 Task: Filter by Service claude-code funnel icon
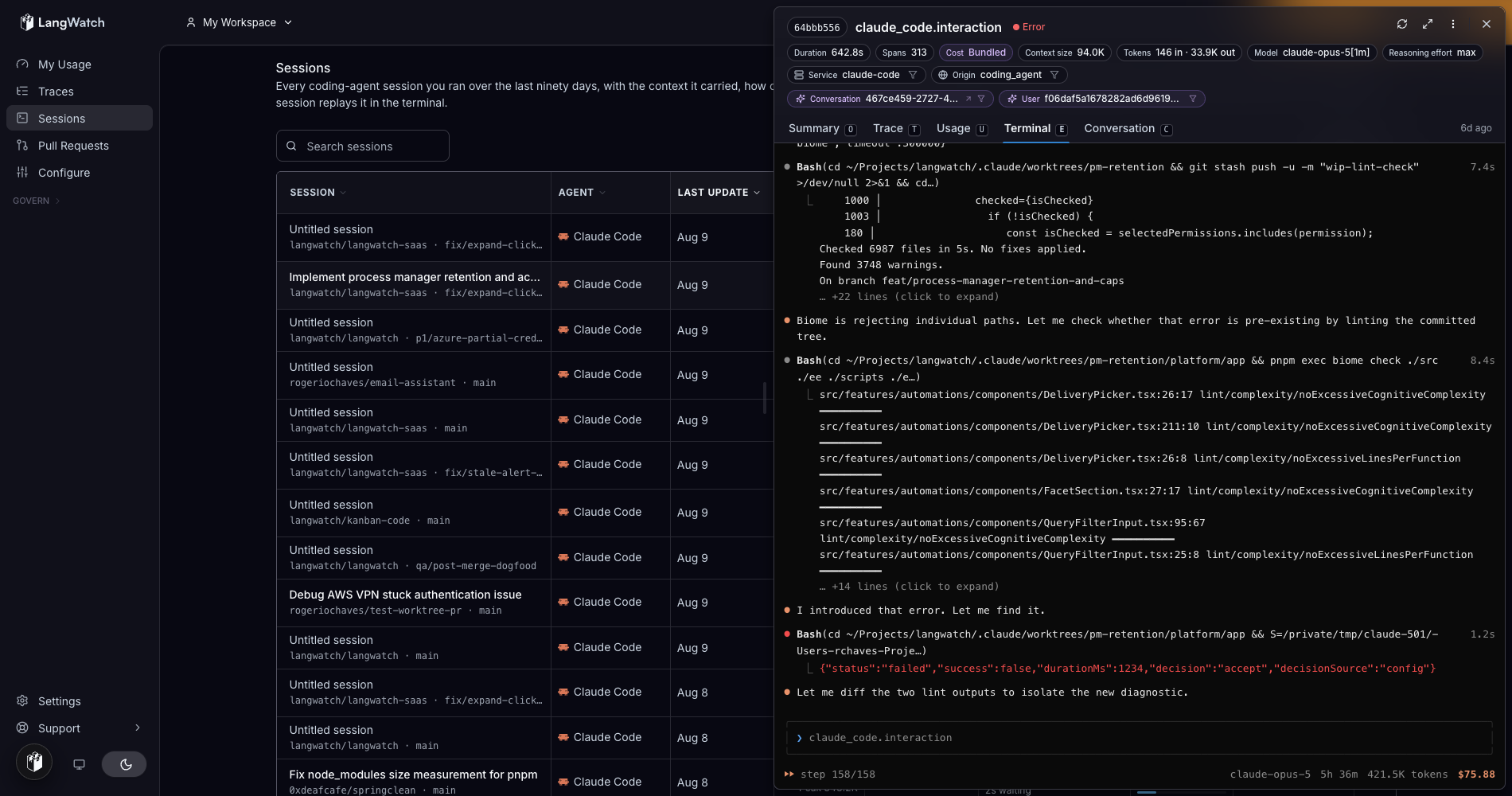(x=913, y=75)
